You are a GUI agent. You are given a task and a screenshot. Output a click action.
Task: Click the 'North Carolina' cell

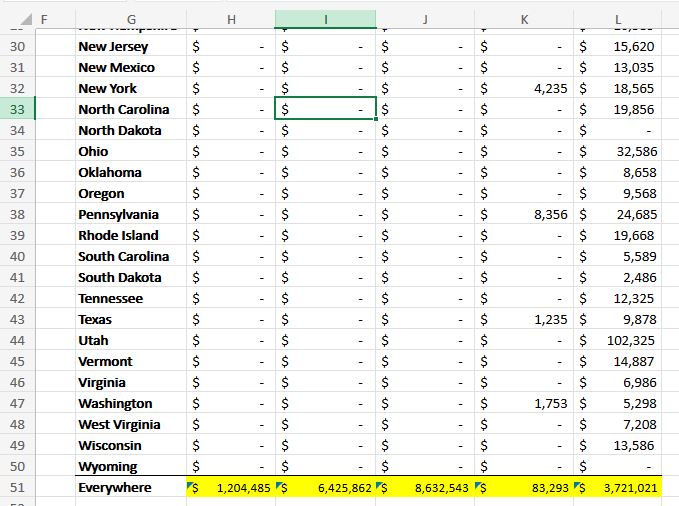point(131,109)
